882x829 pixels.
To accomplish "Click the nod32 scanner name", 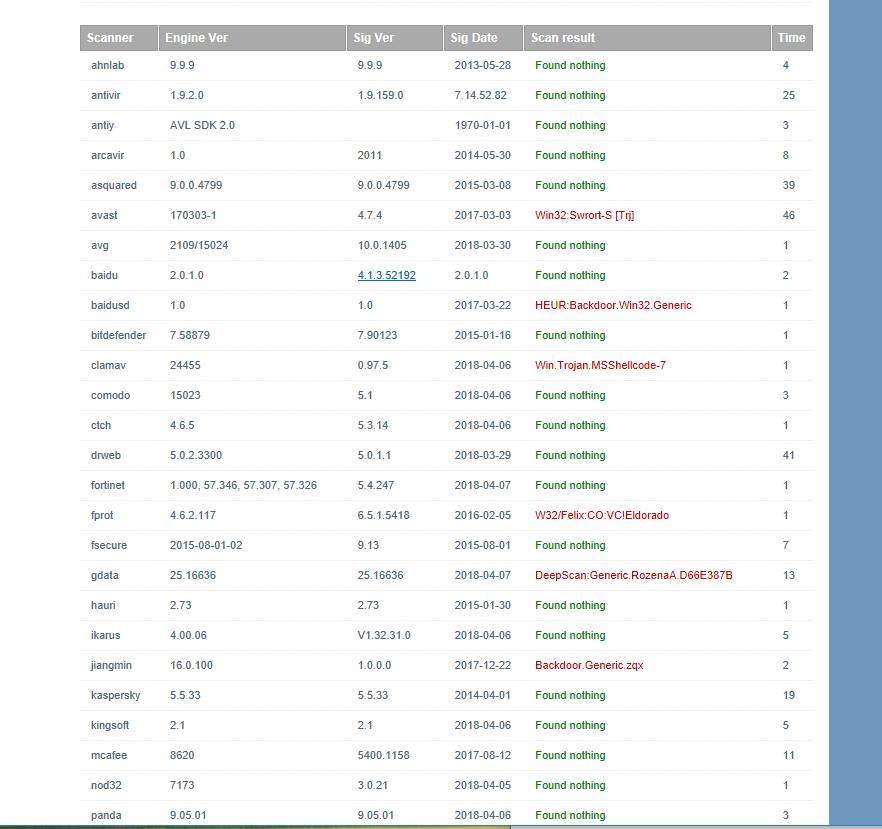I will [x=106, y=785].
